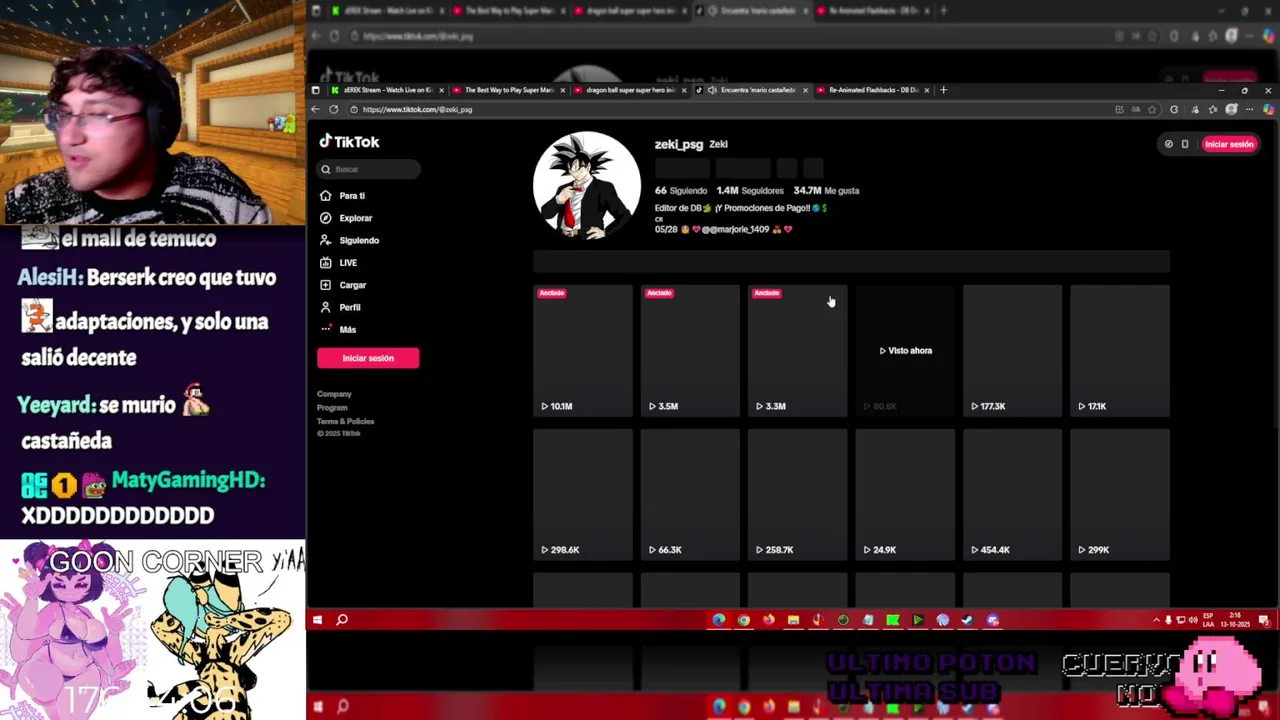Open pinned video with 10.1M views
The image size is (1280, 720).
point(583,350)
